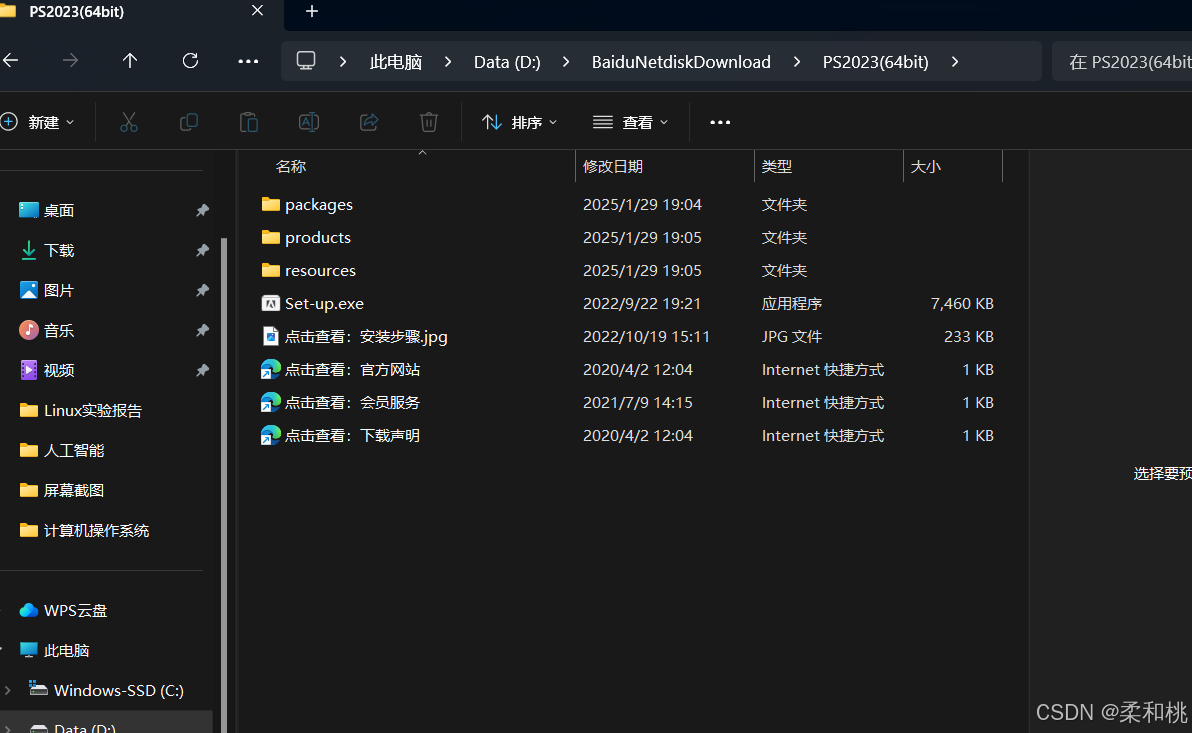Viewport: 1192px width, 733px height.
Task: Open the navigation bar three-dot menu
Action: [248, 61]
